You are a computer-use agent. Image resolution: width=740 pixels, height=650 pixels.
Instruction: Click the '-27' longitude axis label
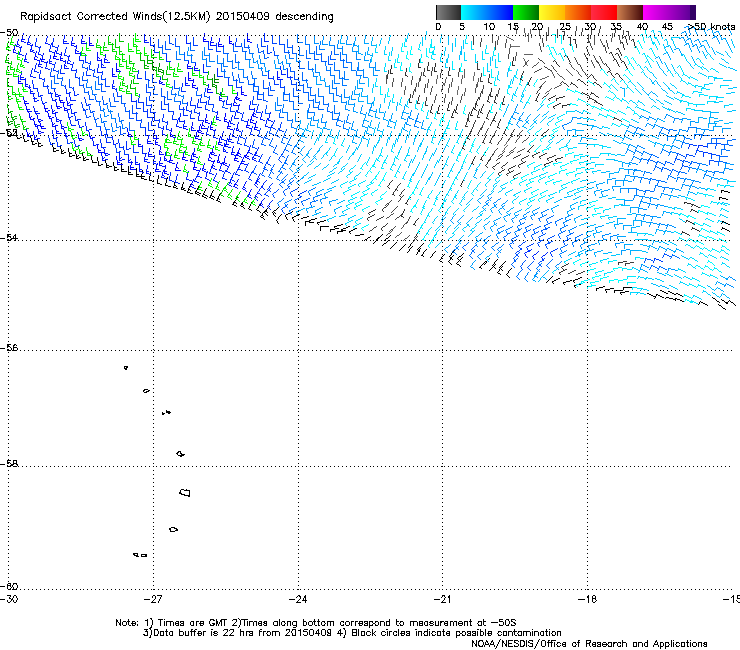pos(153,599)
